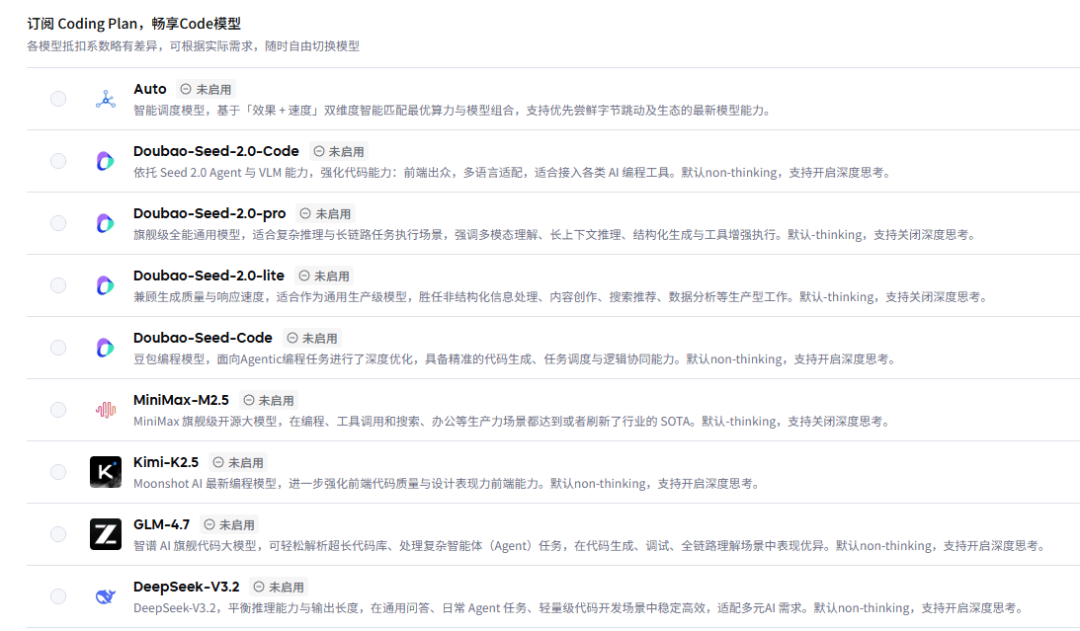Click the description starting 豆包编程模型
The height and width of the screenshot is (631, 1080).
(516, 359)
